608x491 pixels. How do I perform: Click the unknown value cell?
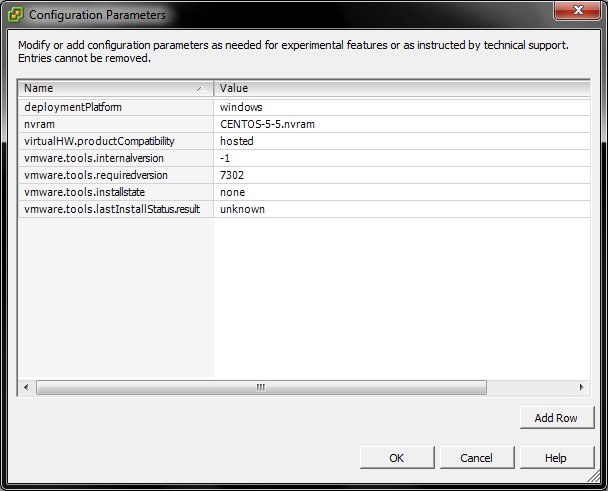pyautogui.click(x=402, y=209)
